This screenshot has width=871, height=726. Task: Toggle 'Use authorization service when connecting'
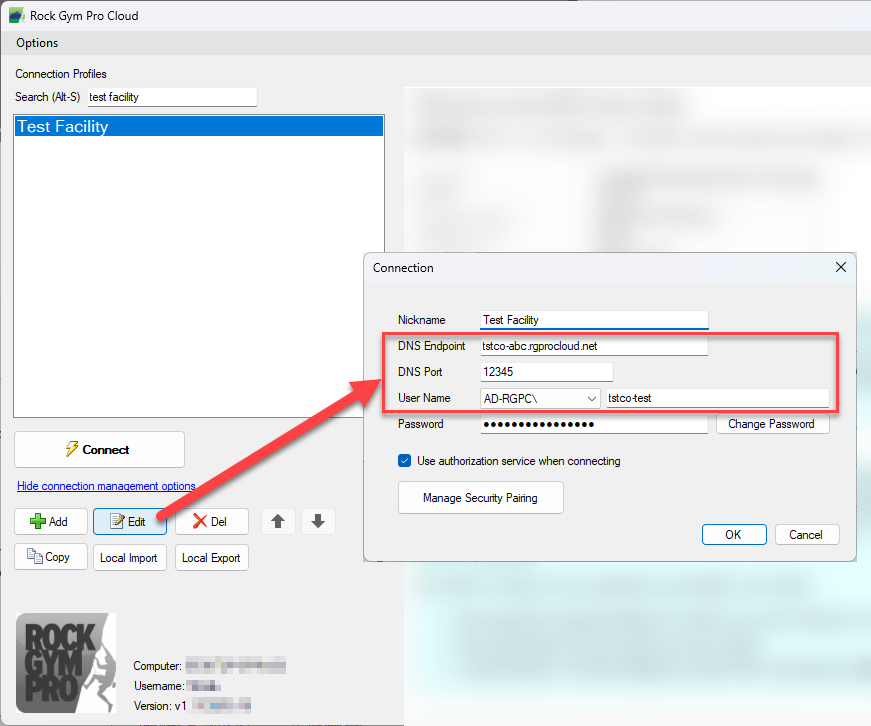coord(404,461)
